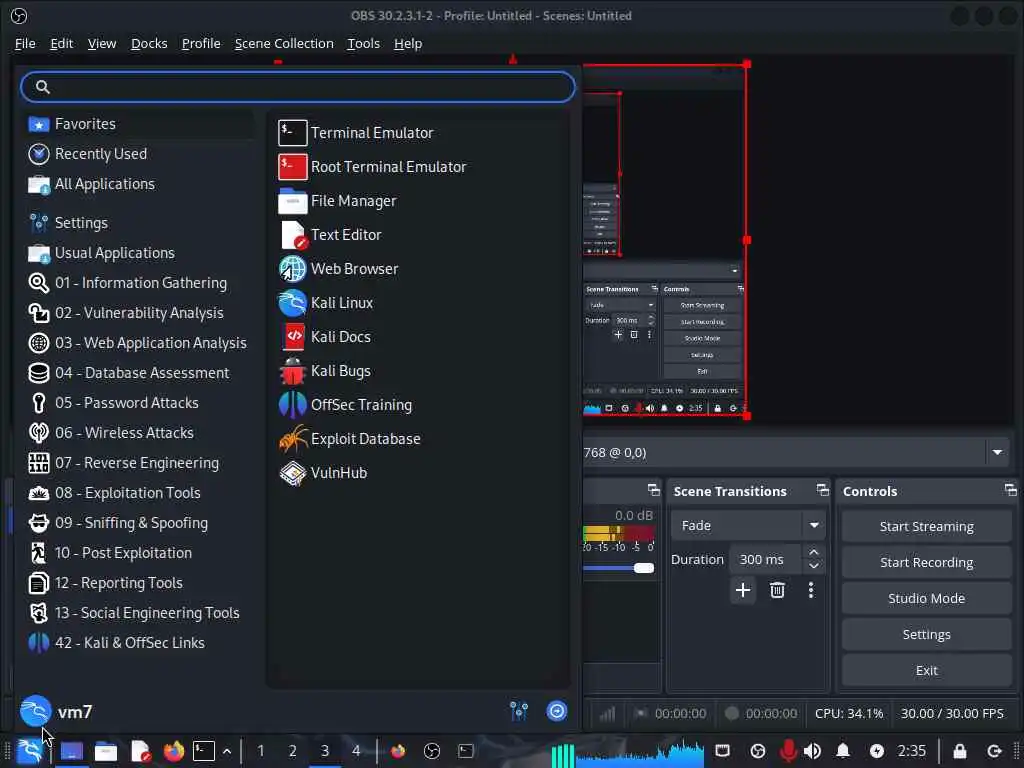Open notifications bell in system tray
The width and height of the screenshot is (1024, 768).
pos(843,751)
